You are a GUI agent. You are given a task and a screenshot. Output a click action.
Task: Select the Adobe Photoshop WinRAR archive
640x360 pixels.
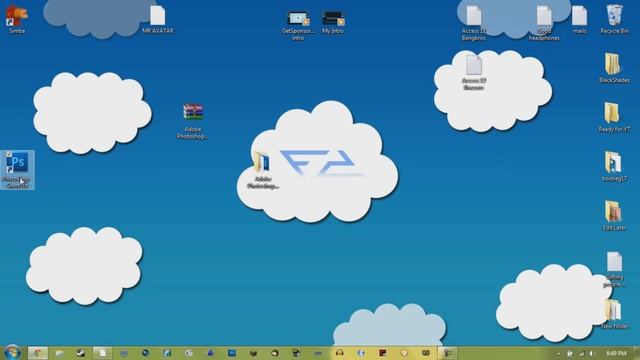(193, 121)
